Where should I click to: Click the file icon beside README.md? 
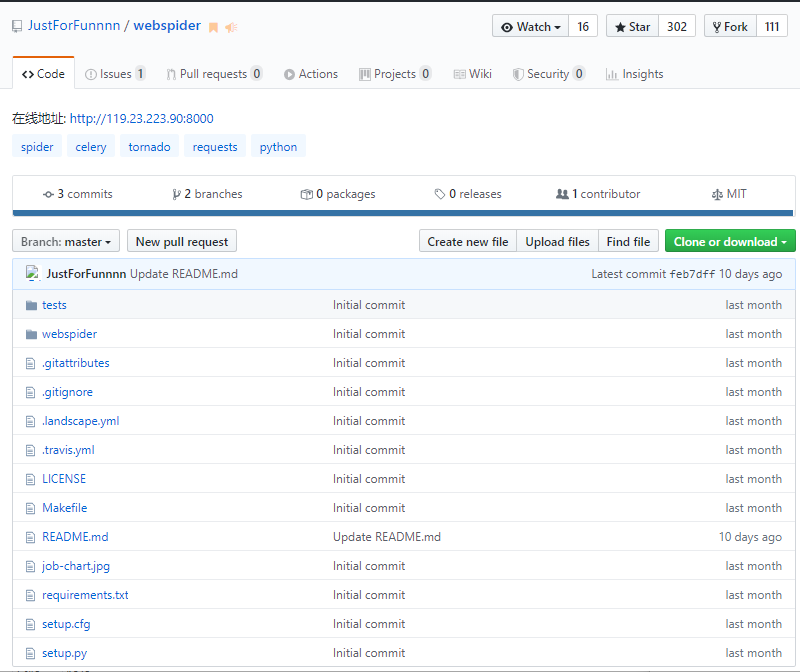click(31, 537)
